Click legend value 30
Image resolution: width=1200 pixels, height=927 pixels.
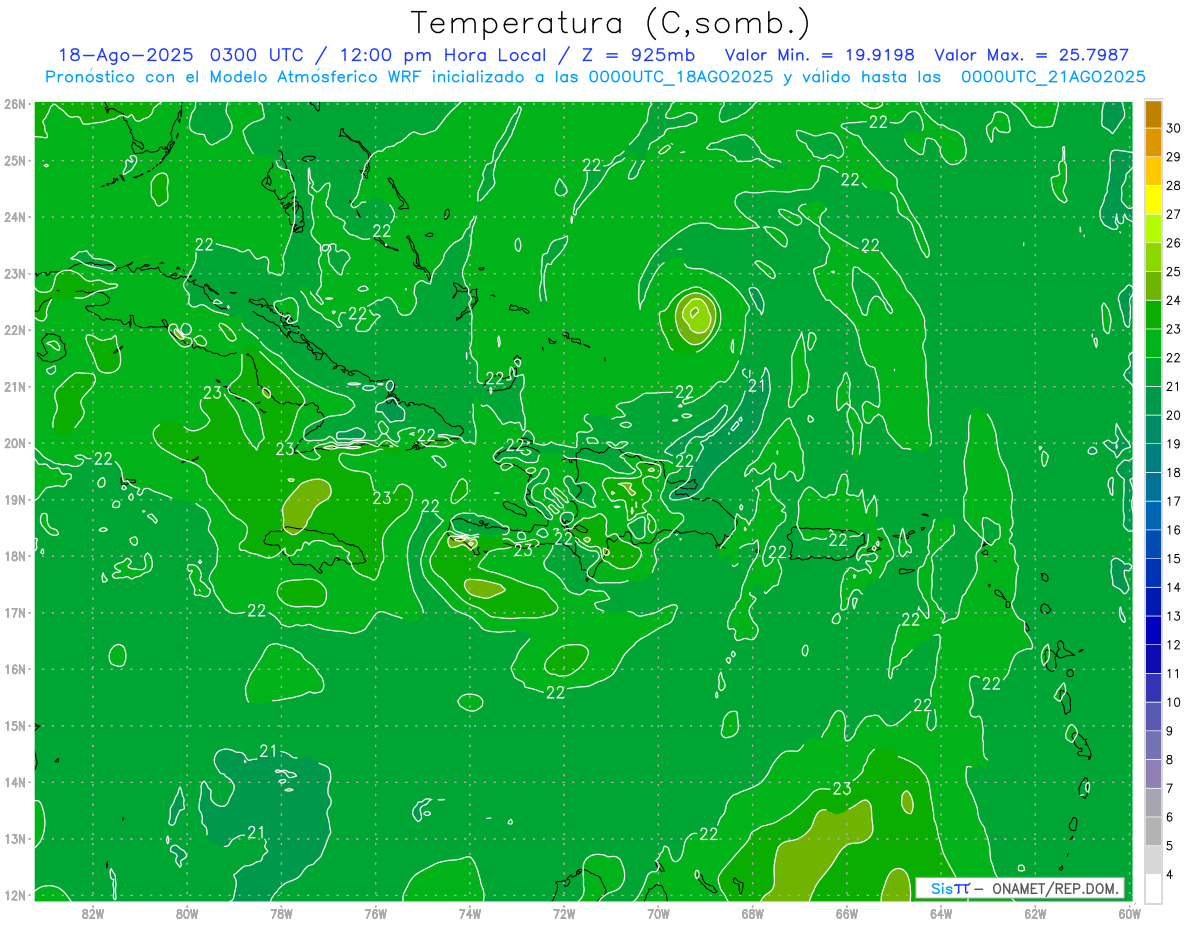click(1173, 128)
